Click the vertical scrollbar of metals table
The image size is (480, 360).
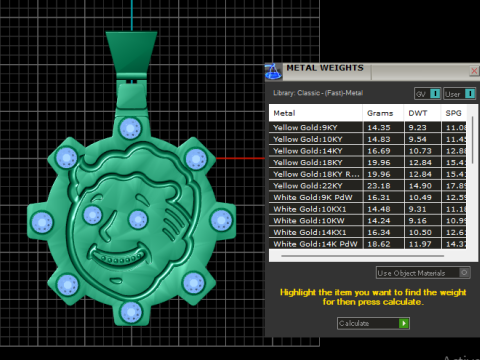pos(472,140)
